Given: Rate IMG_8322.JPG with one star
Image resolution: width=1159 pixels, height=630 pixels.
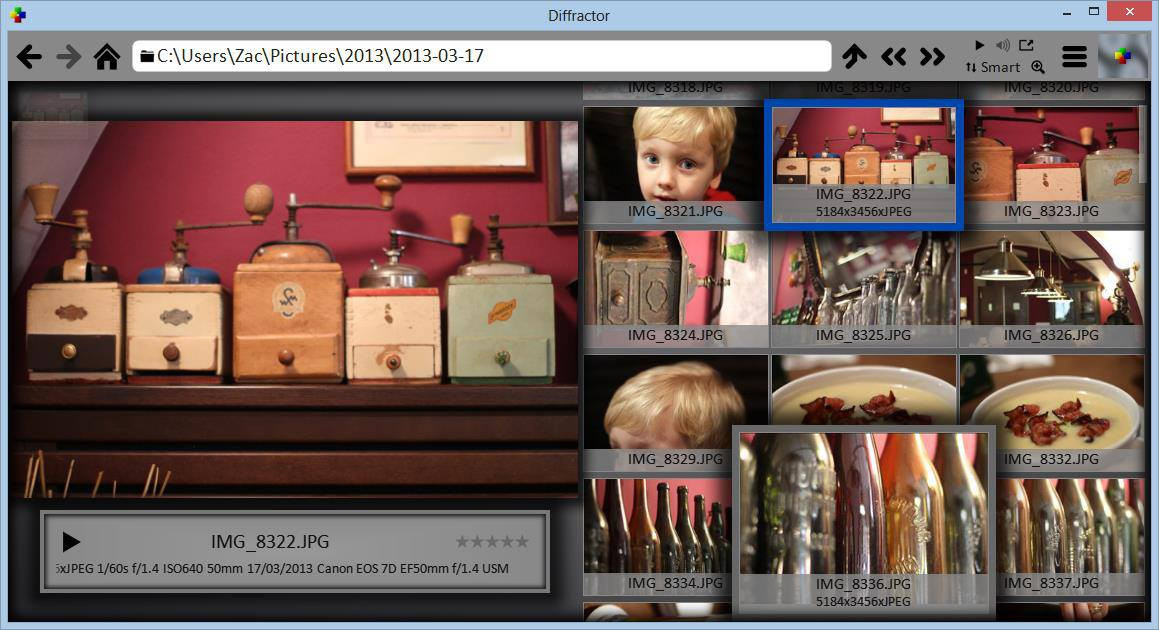Looking at the screenshot, I should 463,542.
